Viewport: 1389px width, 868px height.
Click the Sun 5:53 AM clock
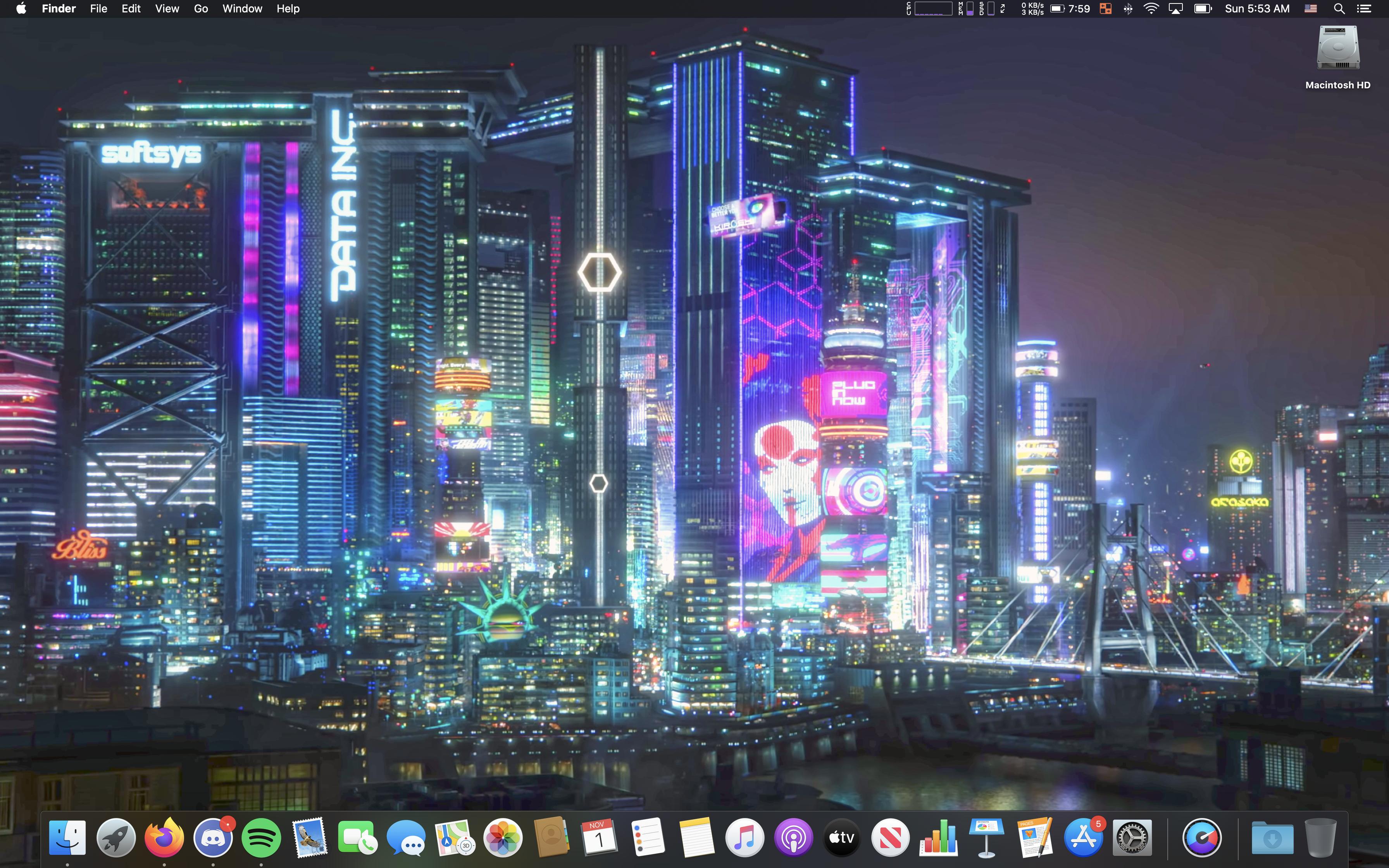pyautogui.click(x=1257, y=9)
